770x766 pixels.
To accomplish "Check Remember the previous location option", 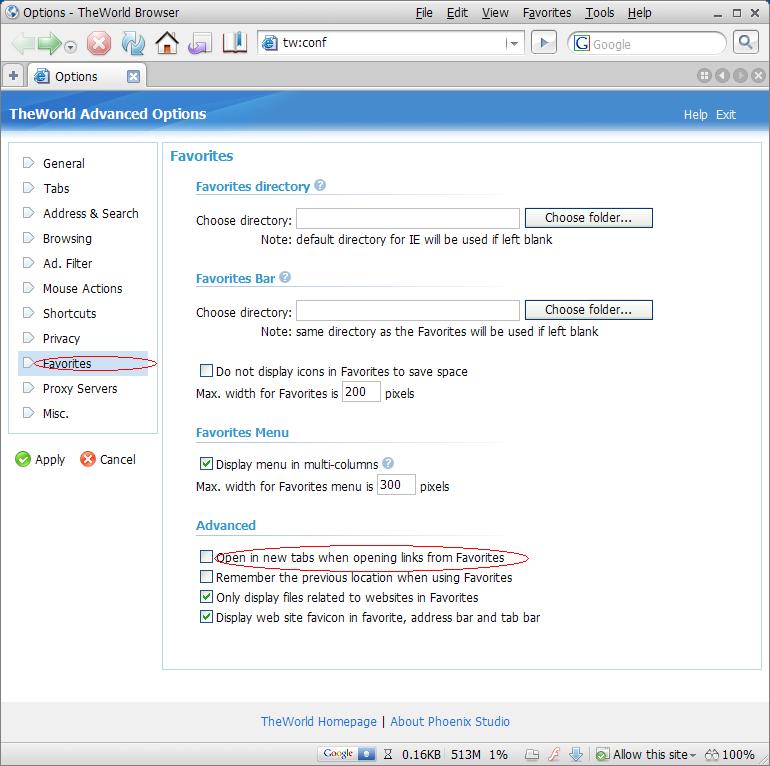I will point(206,576).
